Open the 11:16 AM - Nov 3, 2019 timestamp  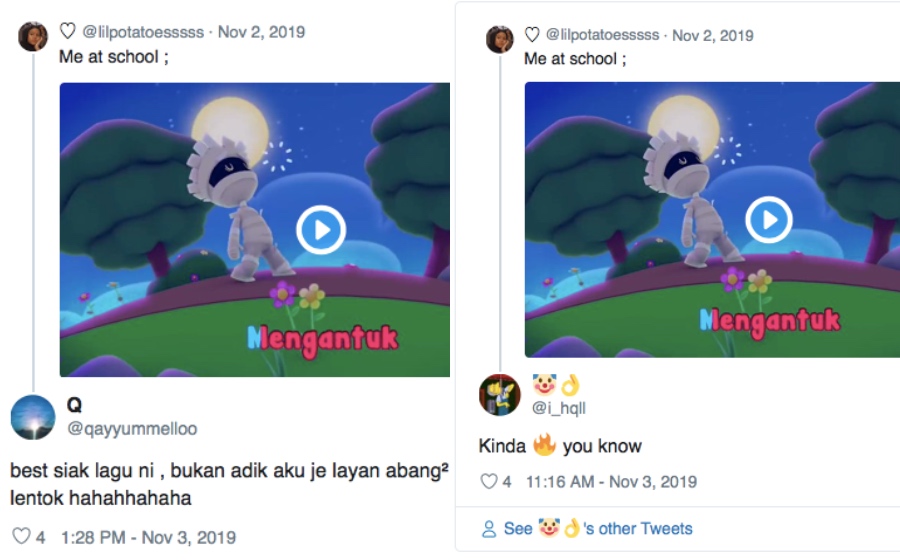pyautogui.click(x=611, y=481)
